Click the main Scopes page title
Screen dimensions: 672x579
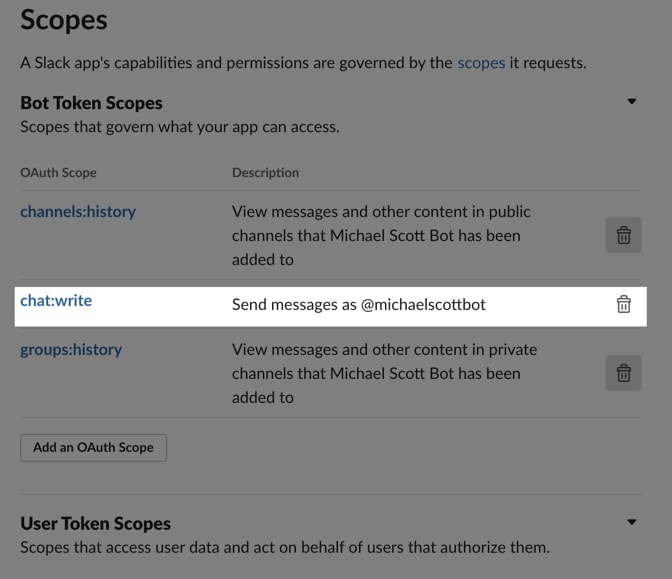click(x=64, y=20)
